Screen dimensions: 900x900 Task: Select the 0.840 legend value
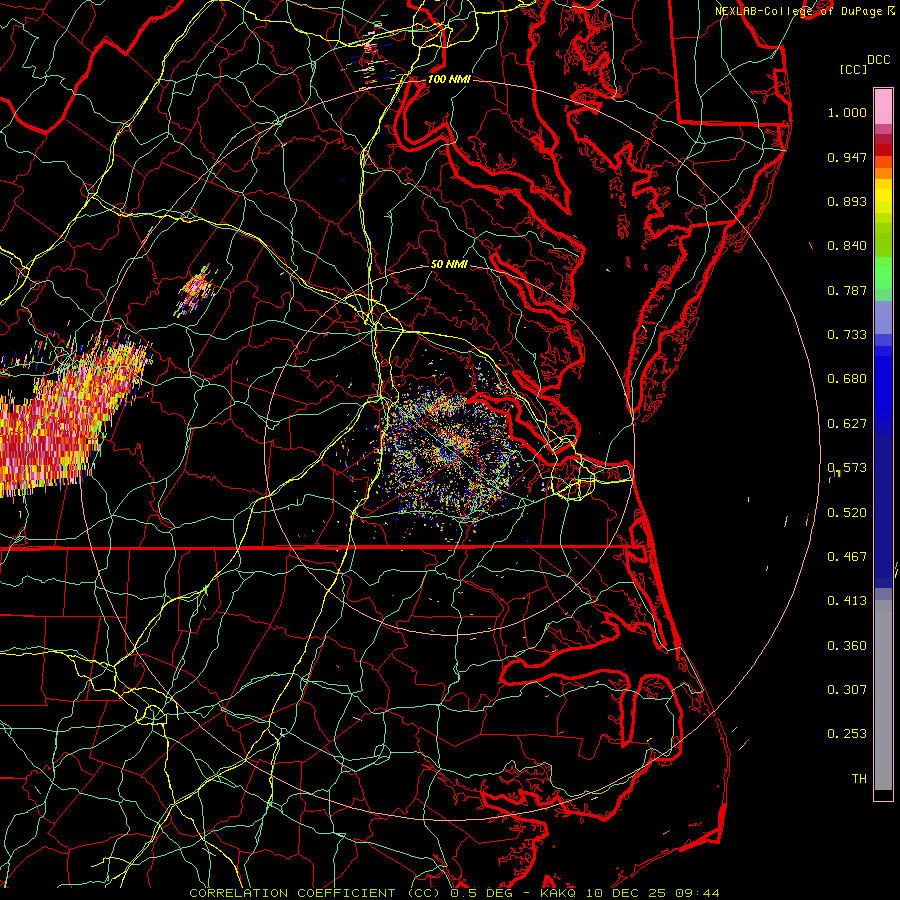pyautogui.click(x=847, y=246)
